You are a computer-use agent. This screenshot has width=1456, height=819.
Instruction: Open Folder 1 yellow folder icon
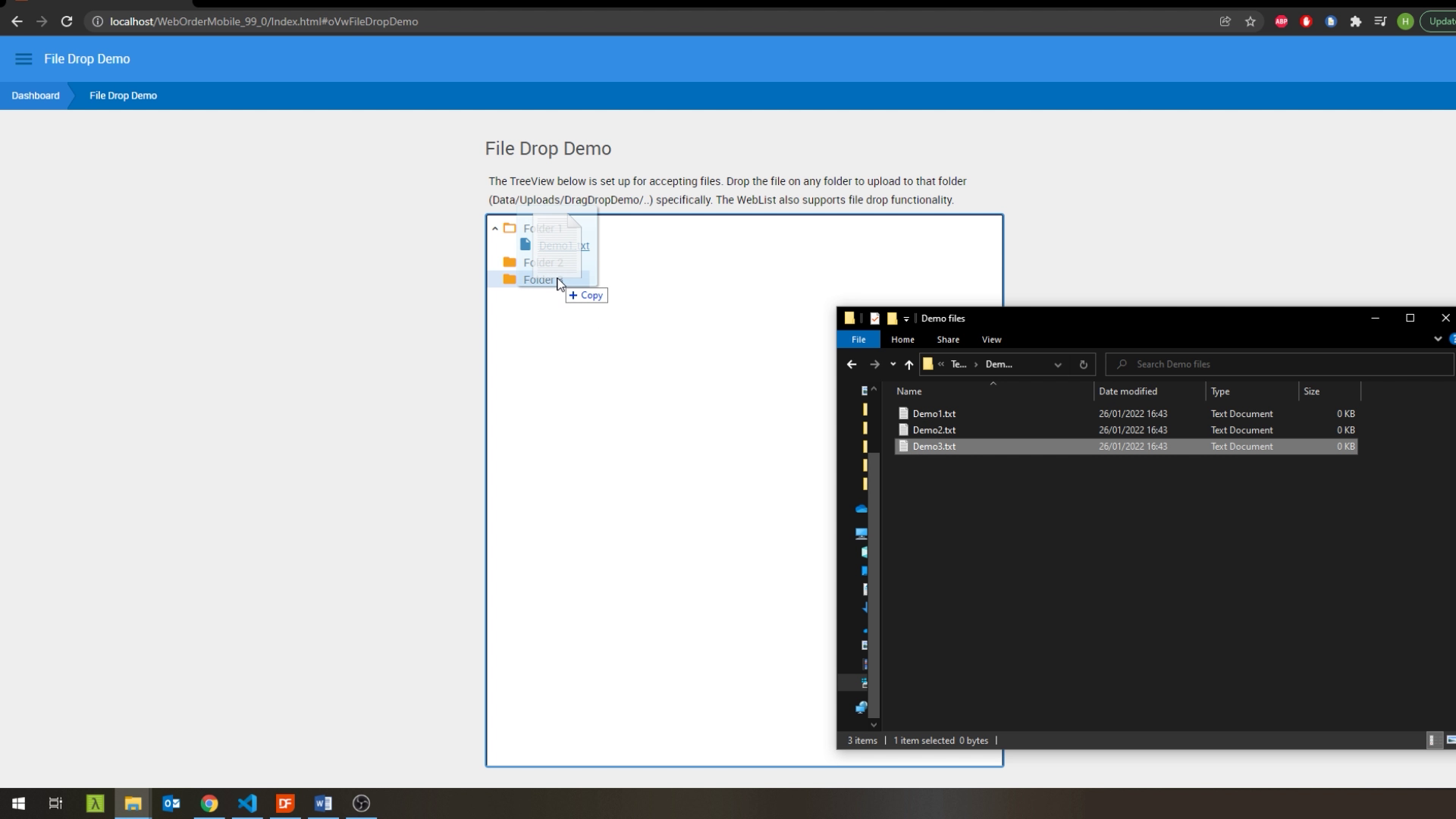tap(510, 228)
